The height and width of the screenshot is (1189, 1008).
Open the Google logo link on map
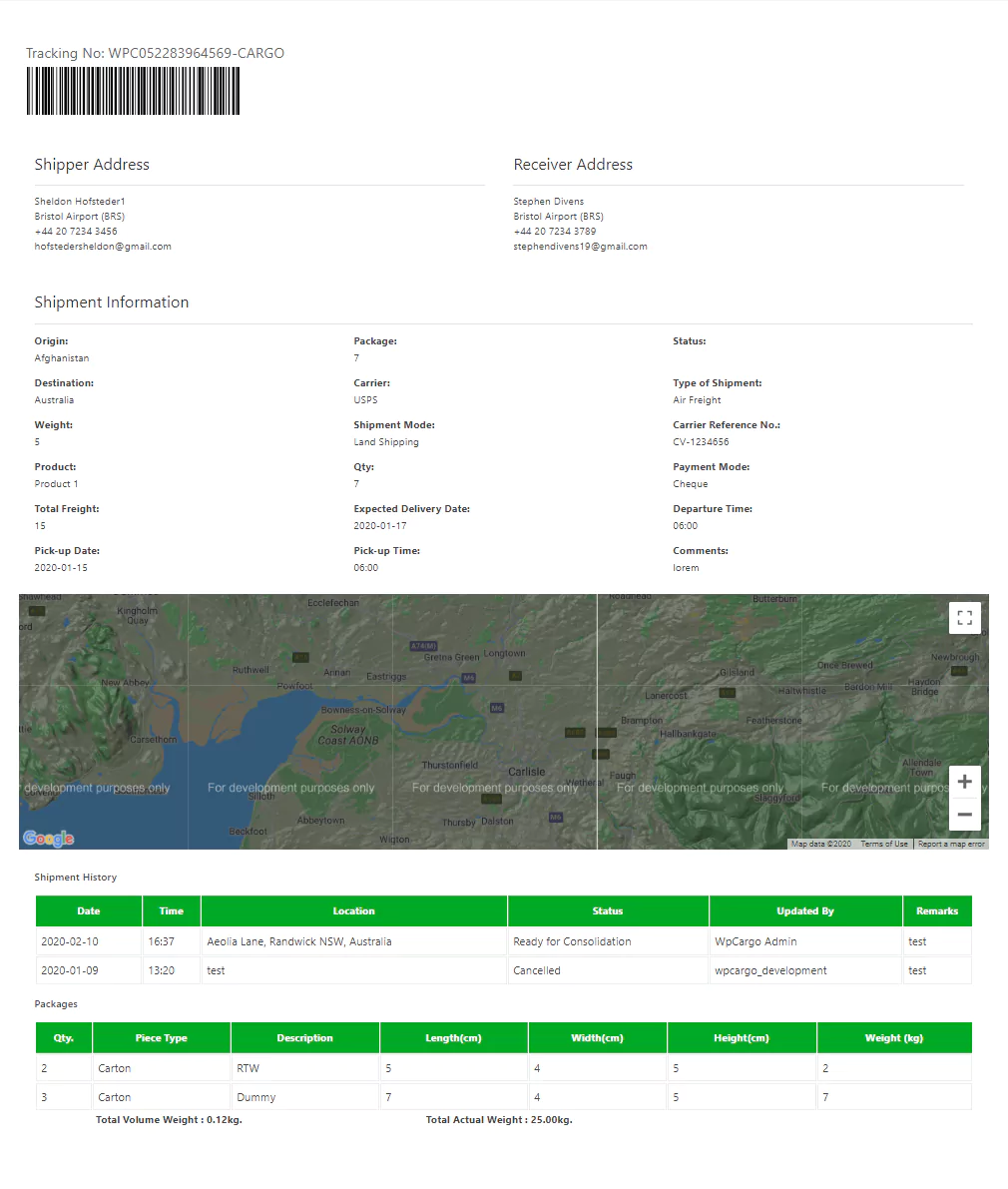[x=49, y=838]
